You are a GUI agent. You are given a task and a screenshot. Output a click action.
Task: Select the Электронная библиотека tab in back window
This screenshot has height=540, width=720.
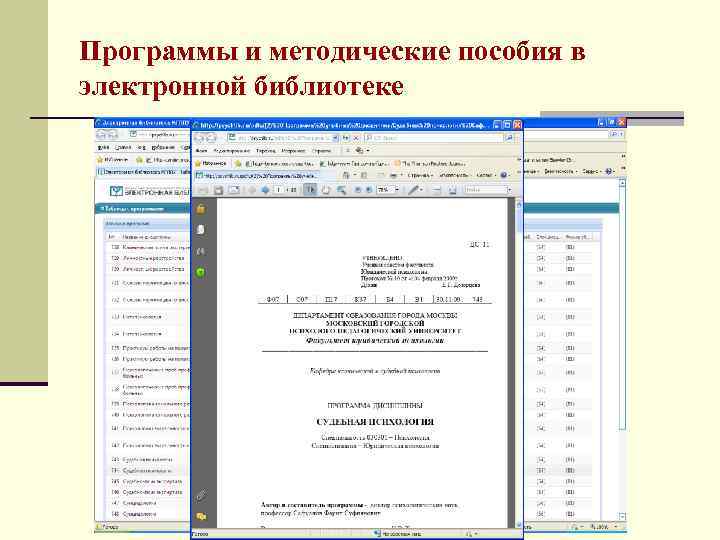click(x=142, y=172)
